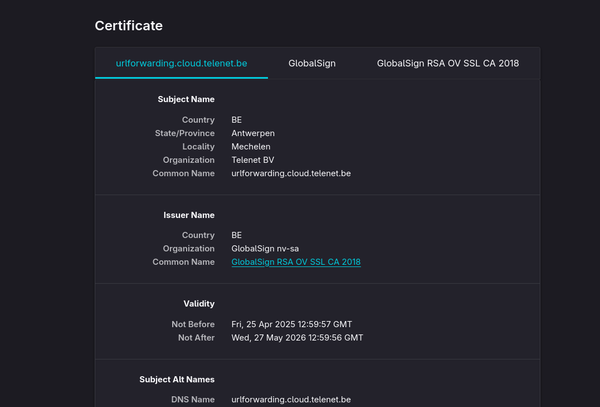Image resolution: width=600 pixels, height=407 pixels.
Task: Follow the GlobalSign RSA OV SSL CA 2018 issuer link
Action: (295, 262)
